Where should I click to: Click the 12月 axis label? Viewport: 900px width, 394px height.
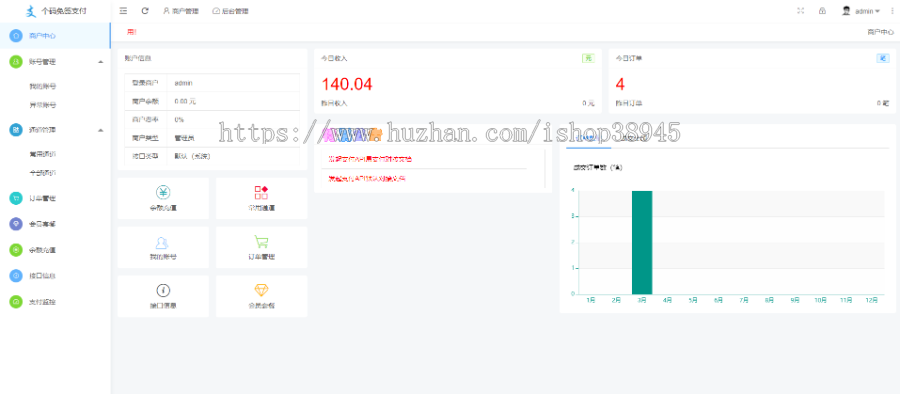pyautogui.click(x=871, y=300)
